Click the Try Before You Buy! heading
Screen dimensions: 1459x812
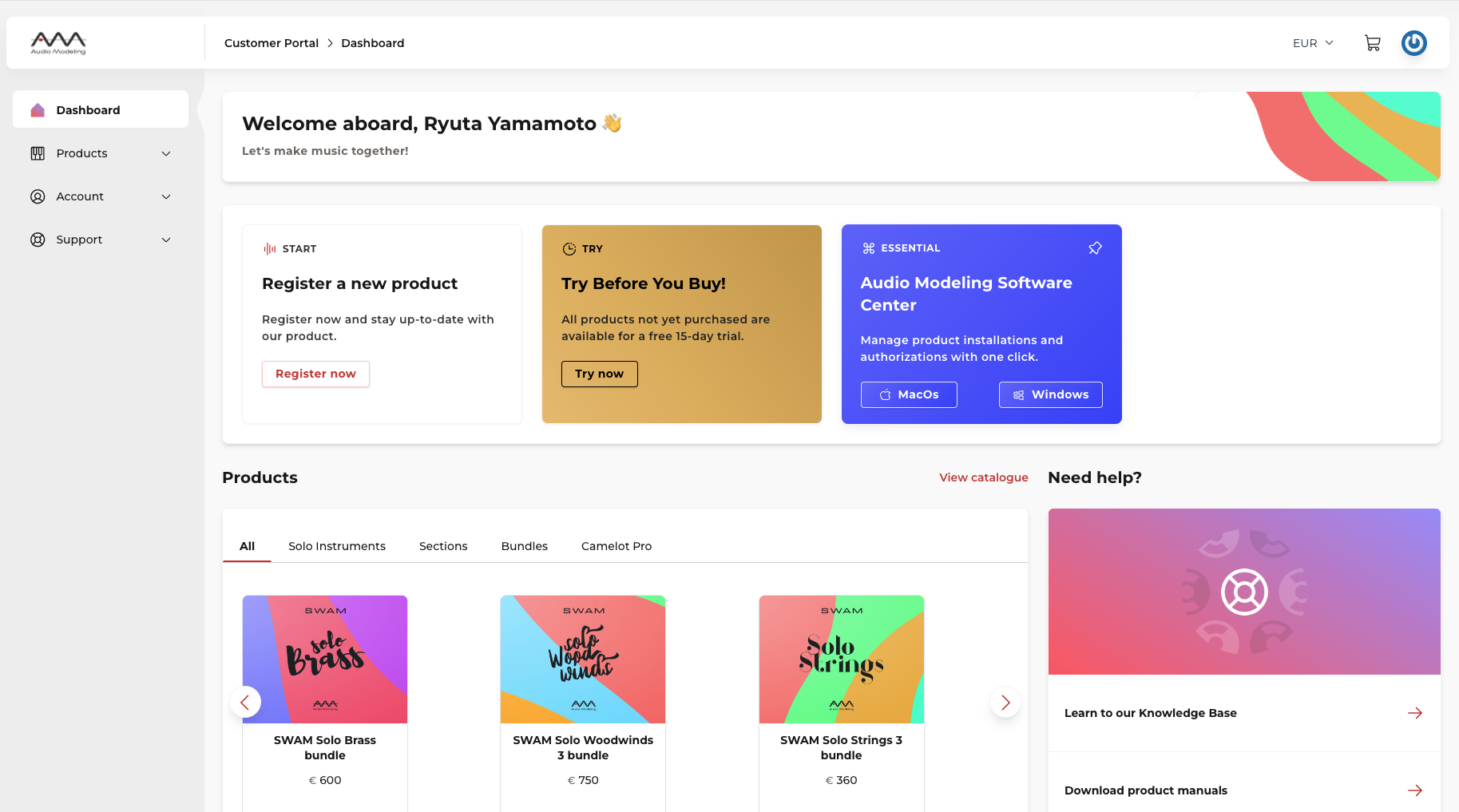(644, 283)
